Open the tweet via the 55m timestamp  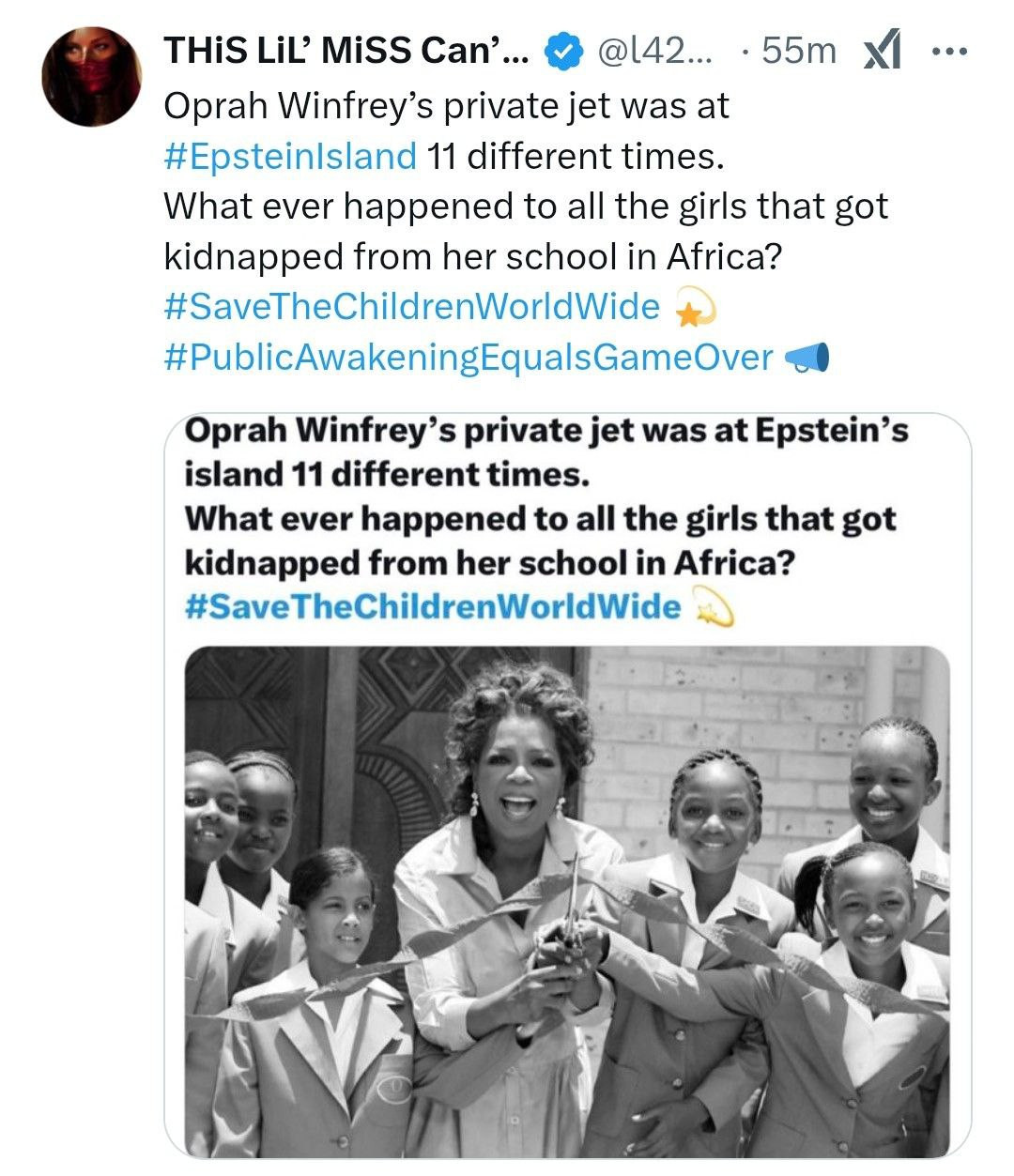(x=799, y=52)
